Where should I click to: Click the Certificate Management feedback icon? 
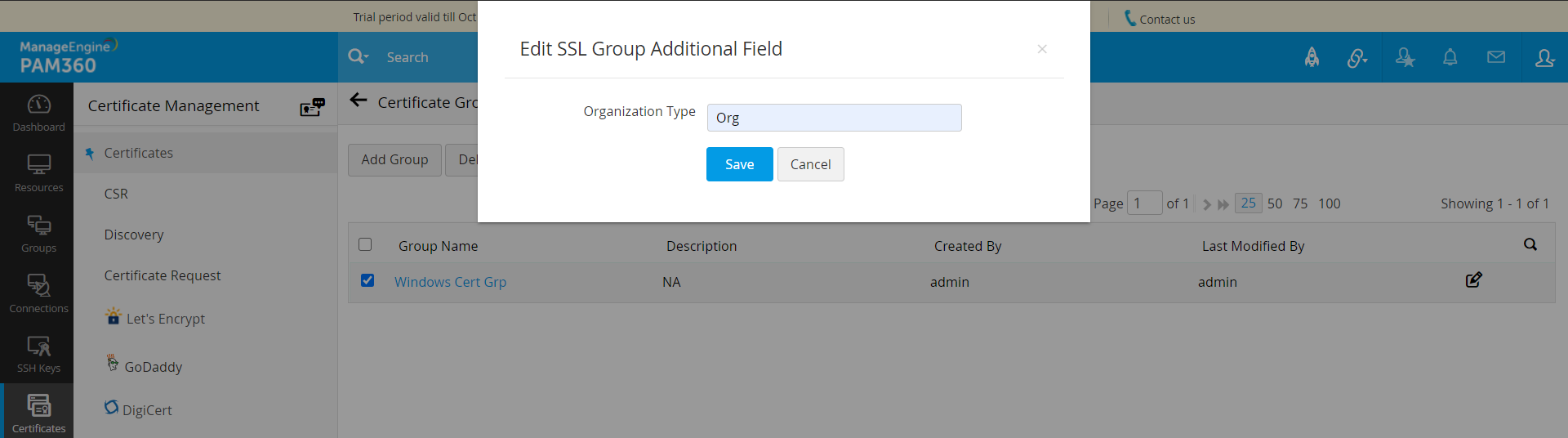pos(312,107)
